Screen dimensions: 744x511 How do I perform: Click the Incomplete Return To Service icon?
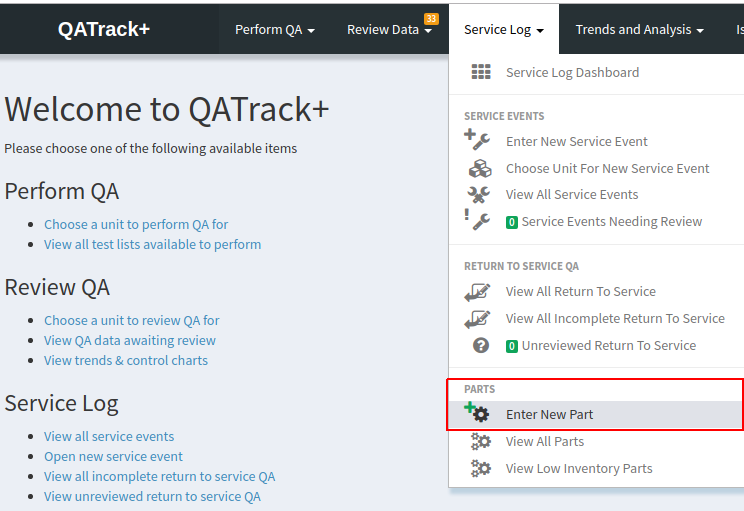point(477,319)
